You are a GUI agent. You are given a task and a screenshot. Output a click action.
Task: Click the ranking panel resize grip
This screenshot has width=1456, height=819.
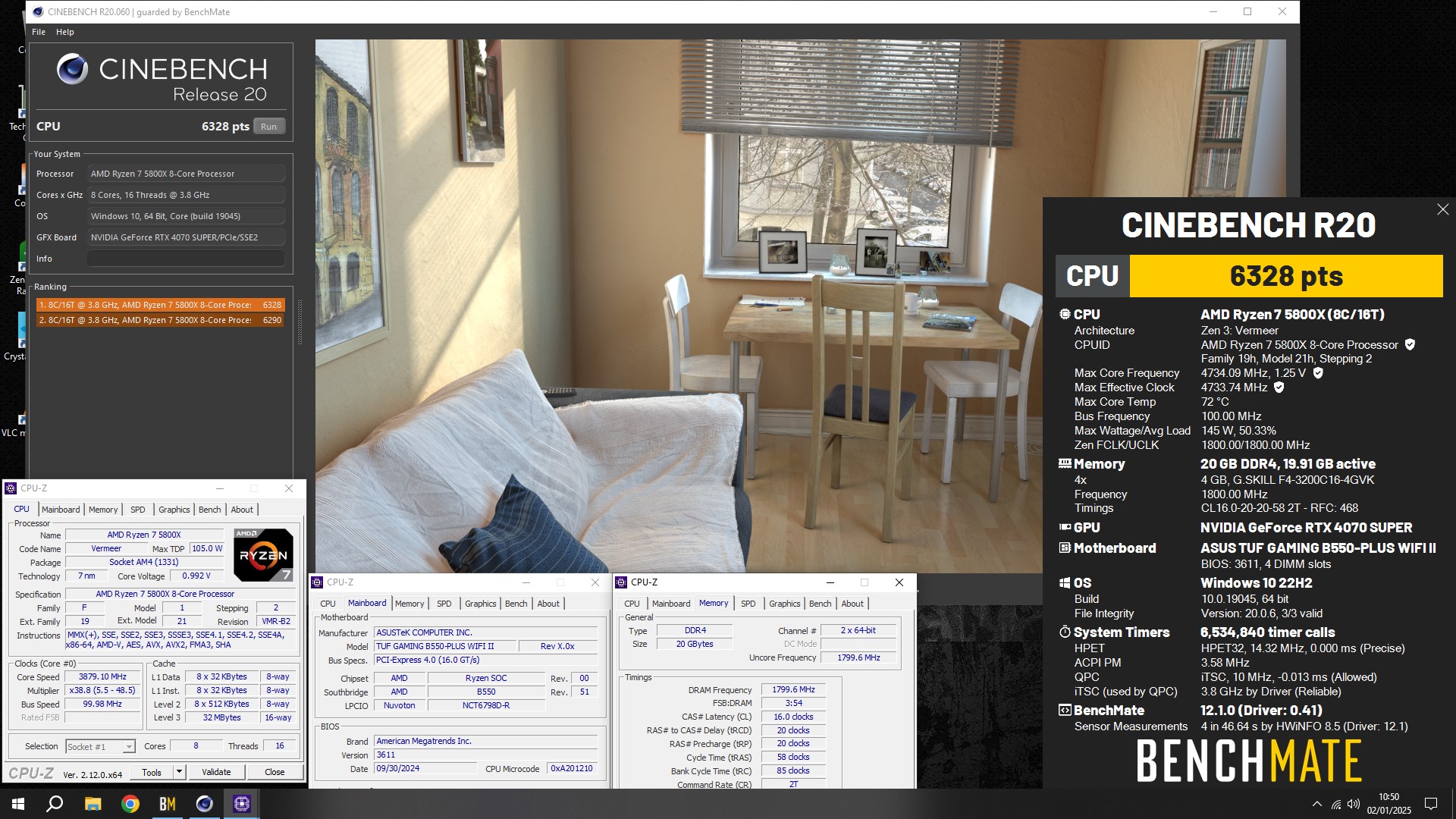coord(300,322)
